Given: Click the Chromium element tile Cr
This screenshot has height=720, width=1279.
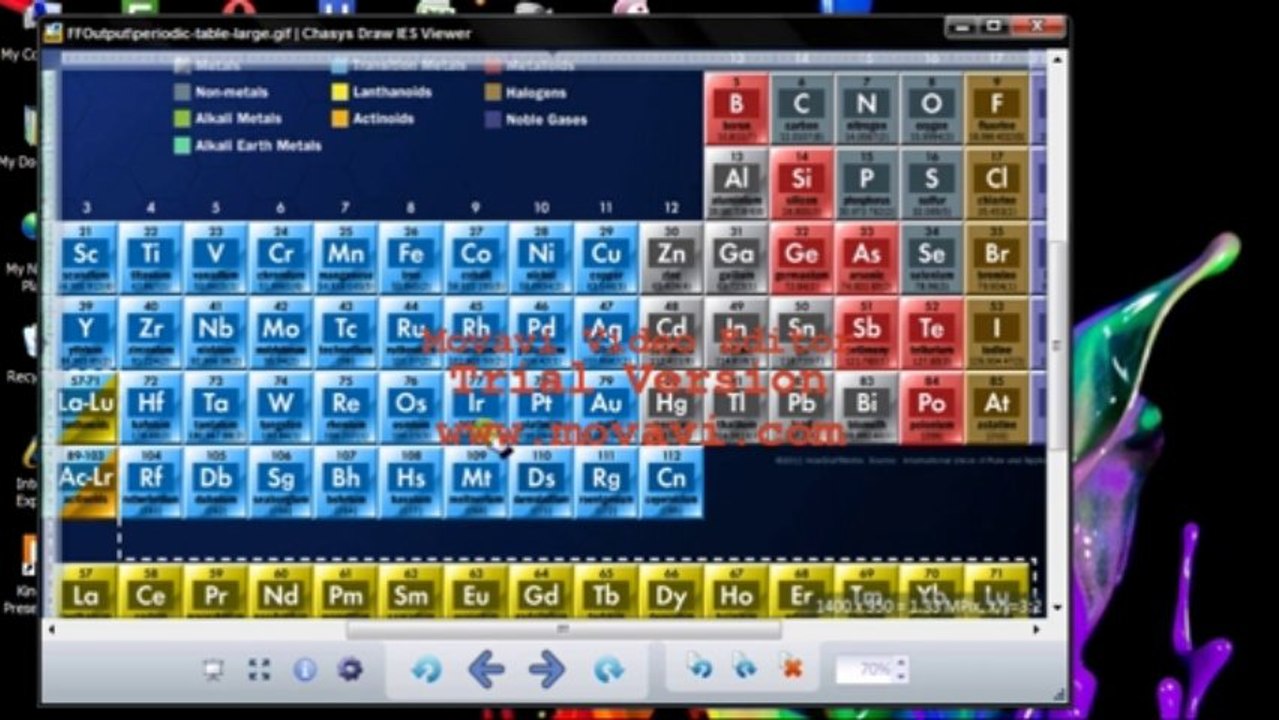Looking at the screenshot, I should pyautogui.click(x=281, y=258).
